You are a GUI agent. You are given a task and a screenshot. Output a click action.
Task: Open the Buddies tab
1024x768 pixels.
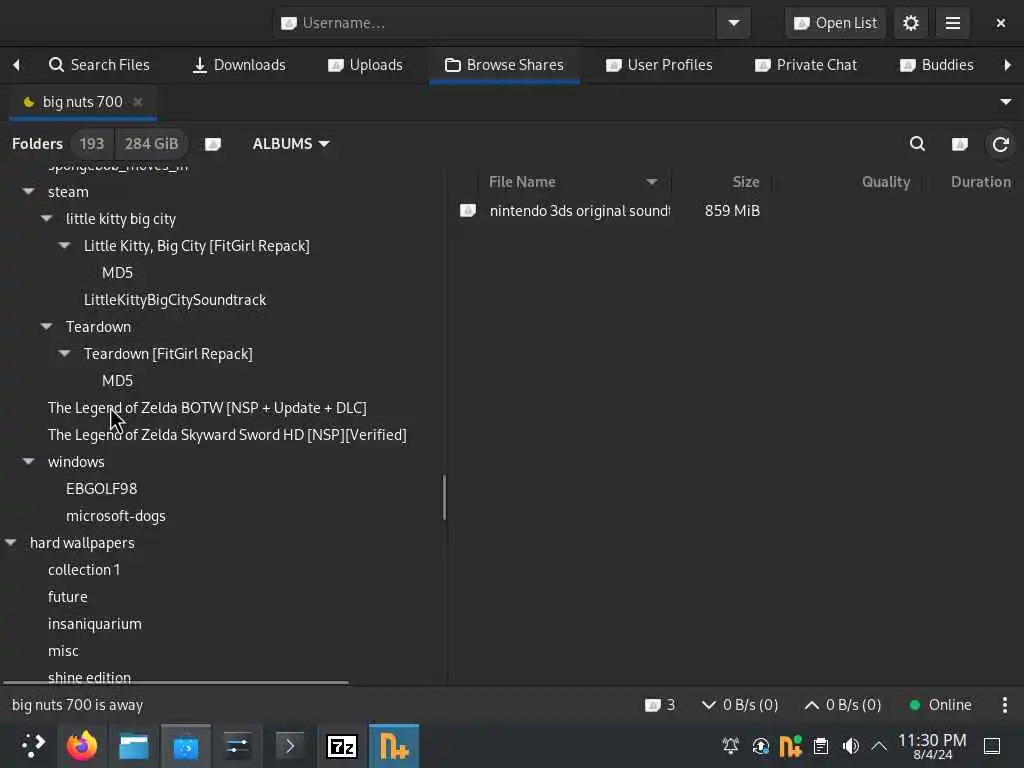pyautogui.click(x=936, y=65)
